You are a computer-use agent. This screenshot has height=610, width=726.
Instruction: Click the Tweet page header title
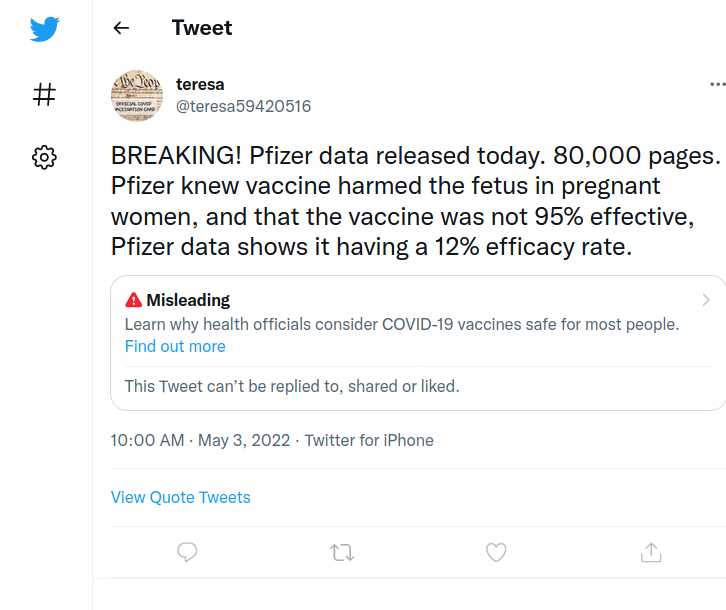[202, 28]
